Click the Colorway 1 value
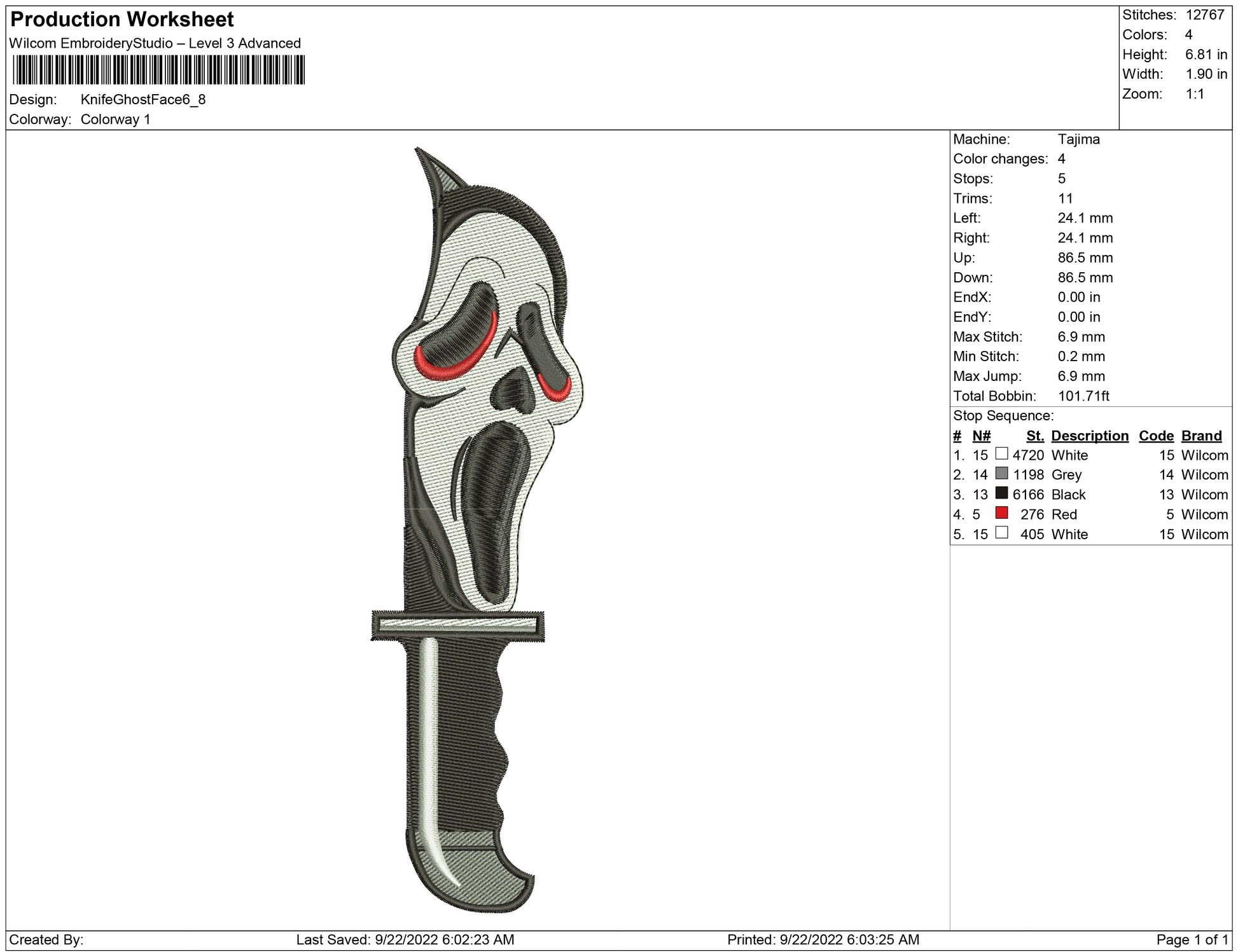Screen dimensions: 1238x952 point(115,120)
